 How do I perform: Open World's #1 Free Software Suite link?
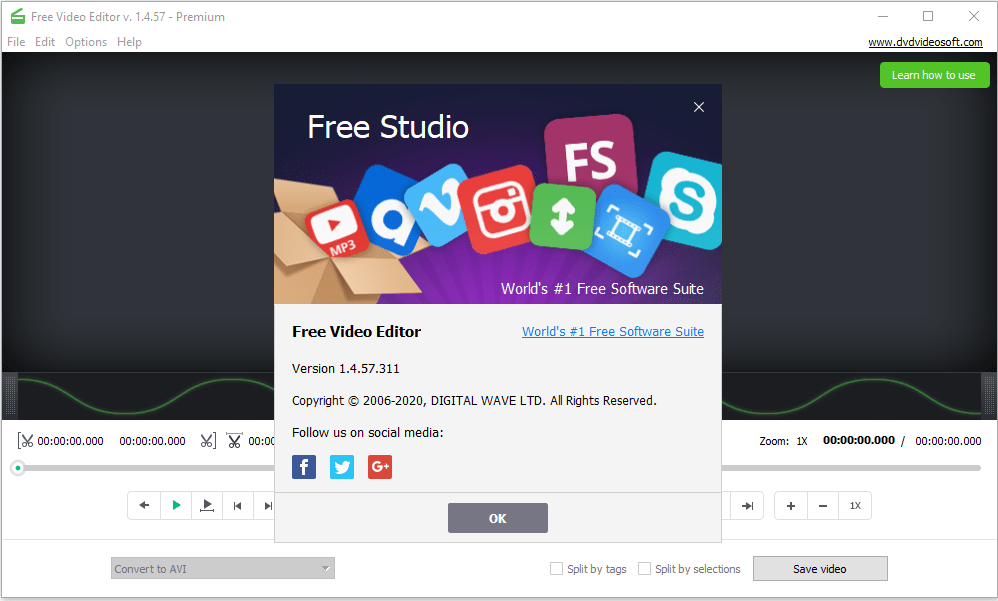(x=613, y=332)
